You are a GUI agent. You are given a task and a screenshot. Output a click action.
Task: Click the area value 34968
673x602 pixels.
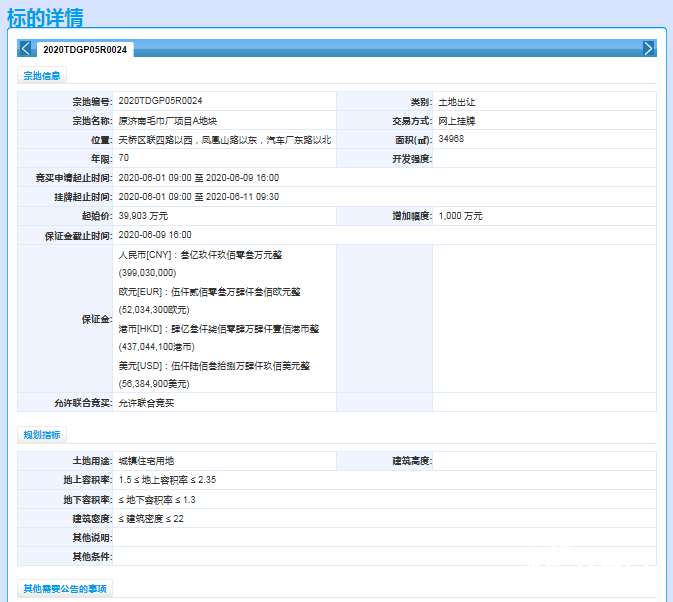coord(451,140)
